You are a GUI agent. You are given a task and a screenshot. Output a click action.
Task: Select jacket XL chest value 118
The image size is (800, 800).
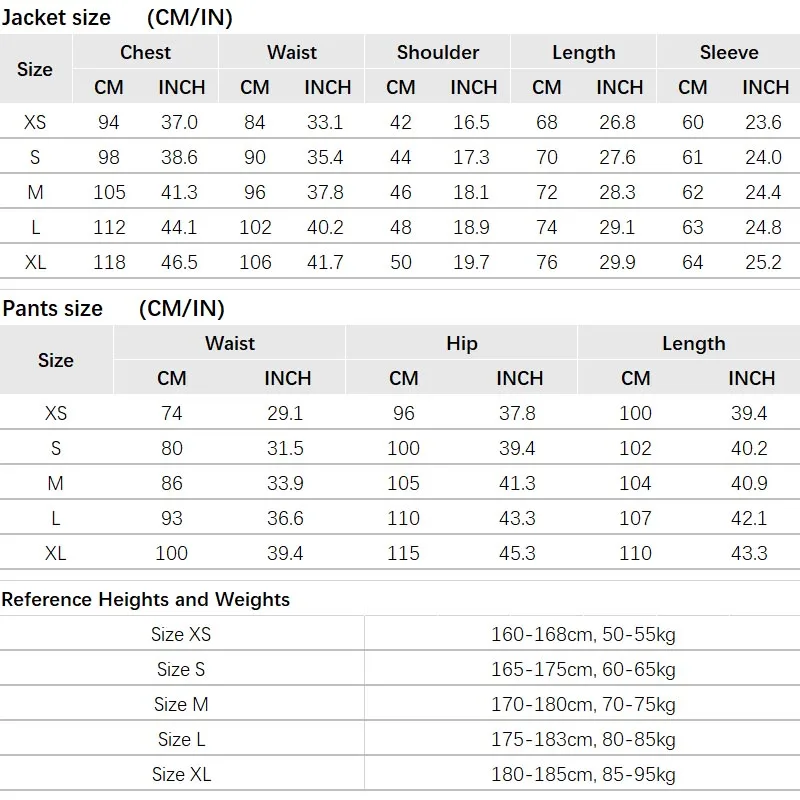[109, 262]
